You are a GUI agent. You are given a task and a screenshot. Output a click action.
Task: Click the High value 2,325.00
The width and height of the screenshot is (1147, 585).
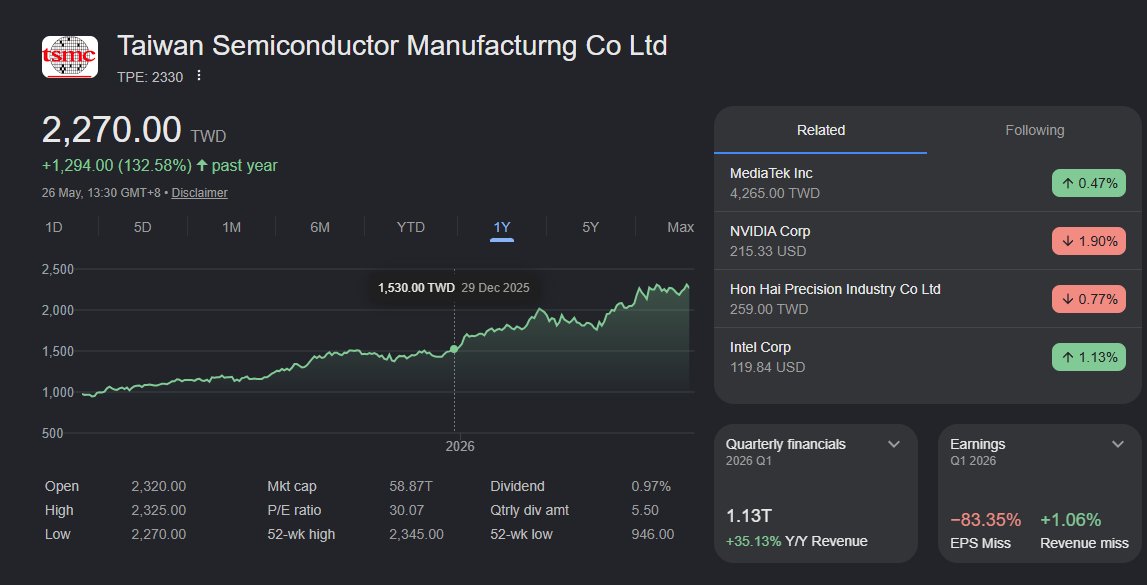pyautogui.click(x=159, y=510)
